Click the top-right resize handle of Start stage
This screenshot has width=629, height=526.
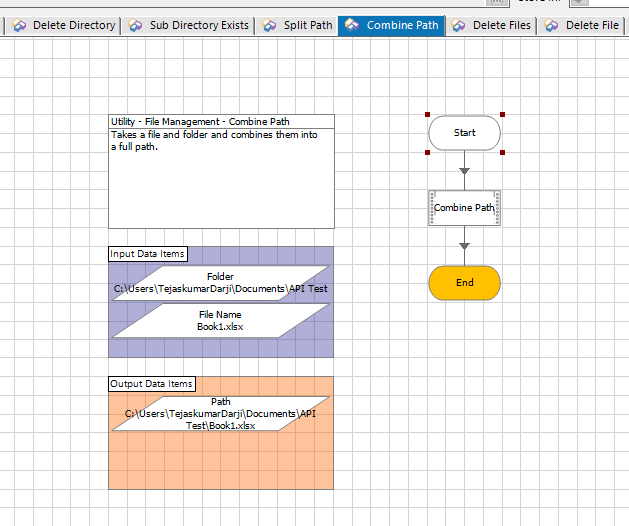point(502,115)
